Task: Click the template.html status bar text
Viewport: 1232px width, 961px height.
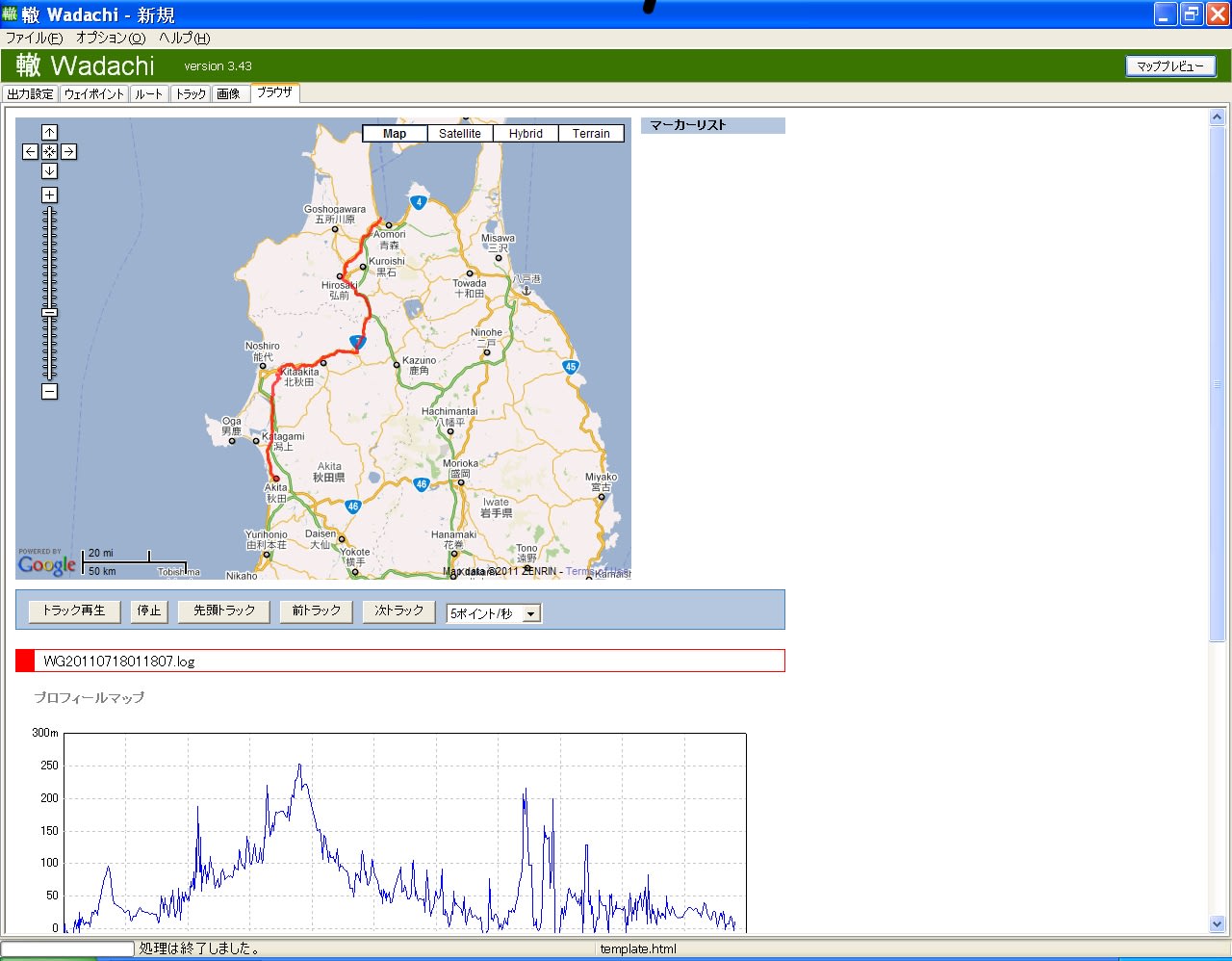Action: click(x=638, y=948)
